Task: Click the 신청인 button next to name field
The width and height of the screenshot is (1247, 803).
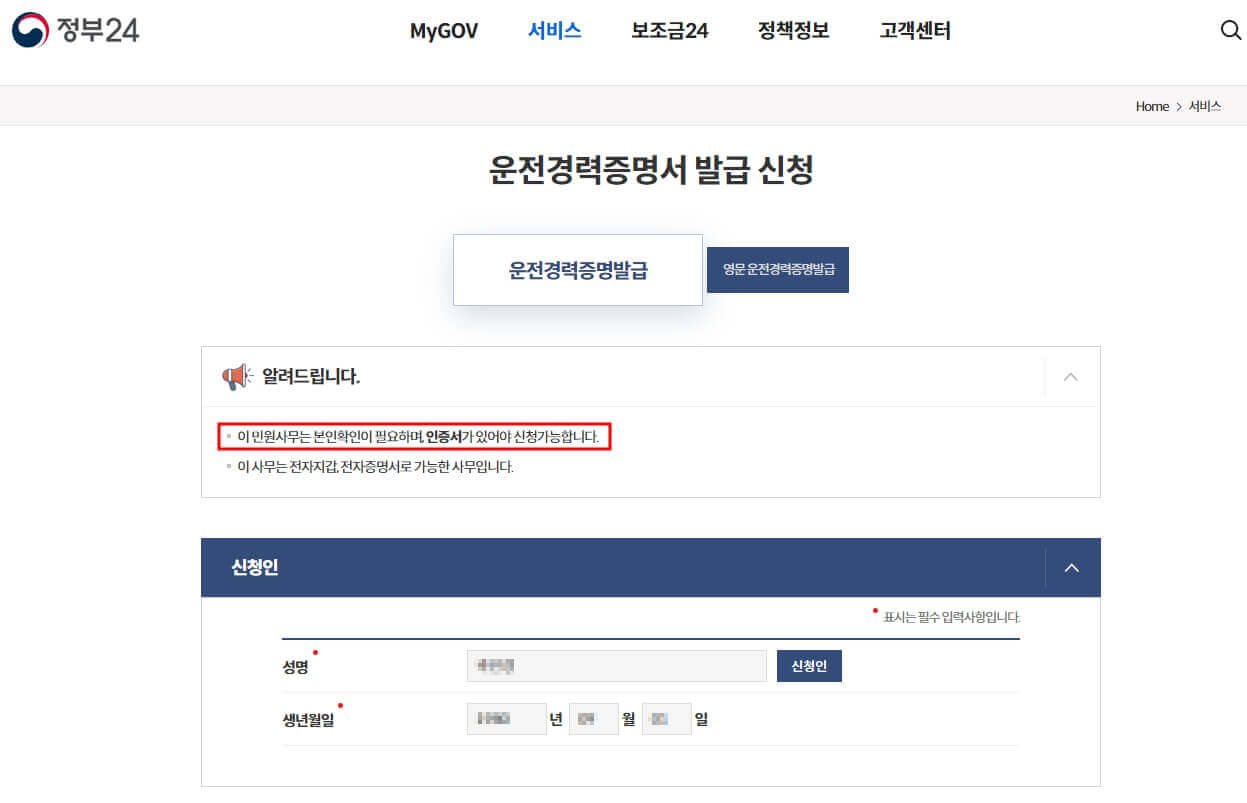Action: (x=808, y=665)
